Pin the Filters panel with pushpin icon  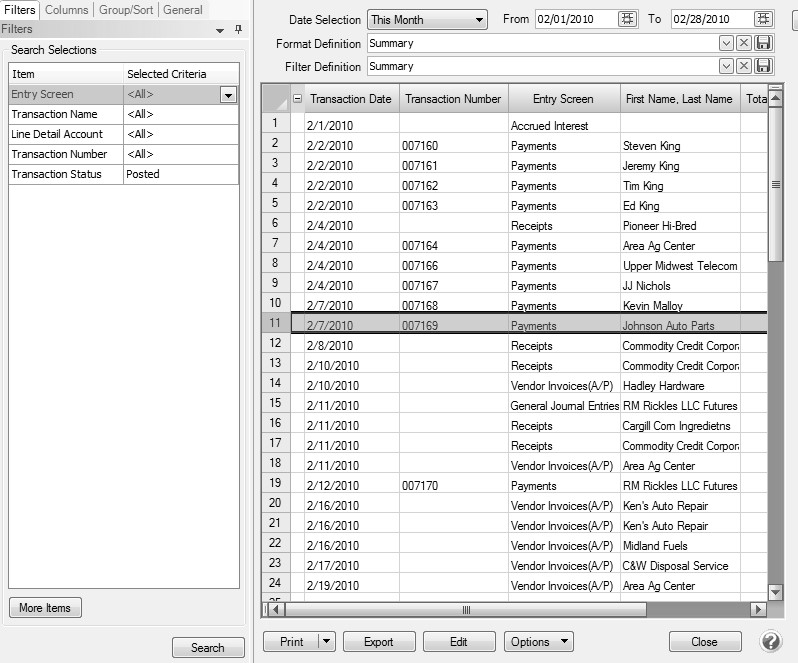237,30
